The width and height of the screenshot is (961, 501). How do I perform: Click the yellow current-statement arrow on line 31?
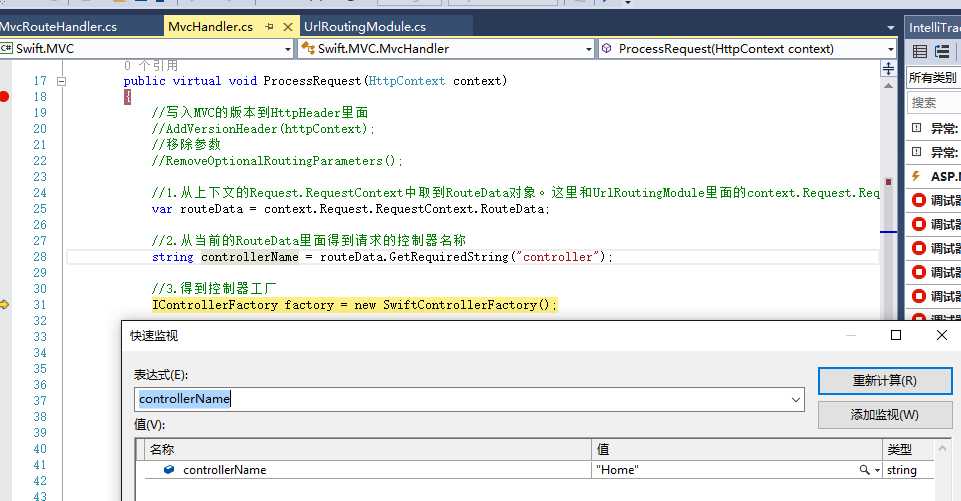pyautogui.click(x=4, y=304)
